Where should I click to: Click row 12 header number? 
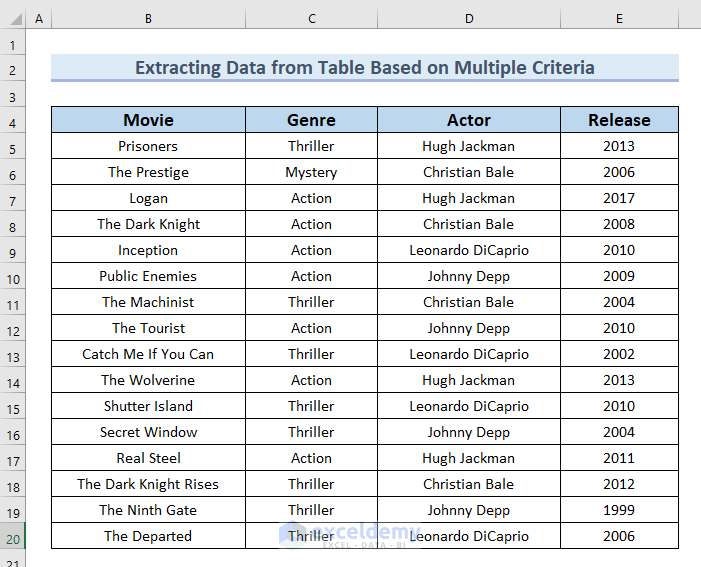(13, 328)
